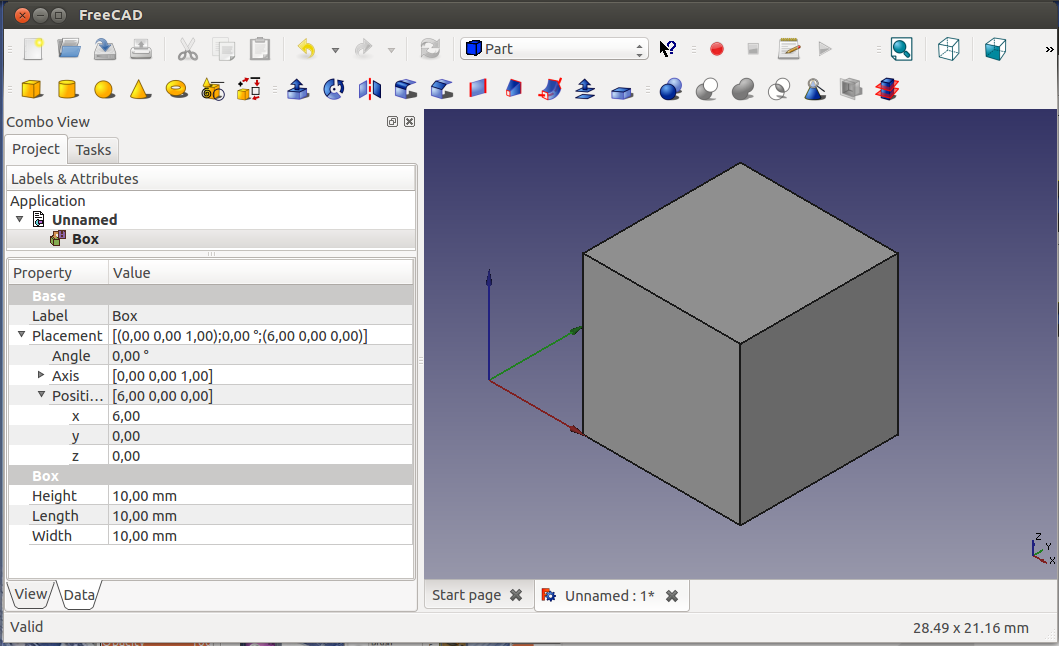The image size is (1059, 646).
Task: Close the Unnamed : 1* document tab
Action: 672,596
